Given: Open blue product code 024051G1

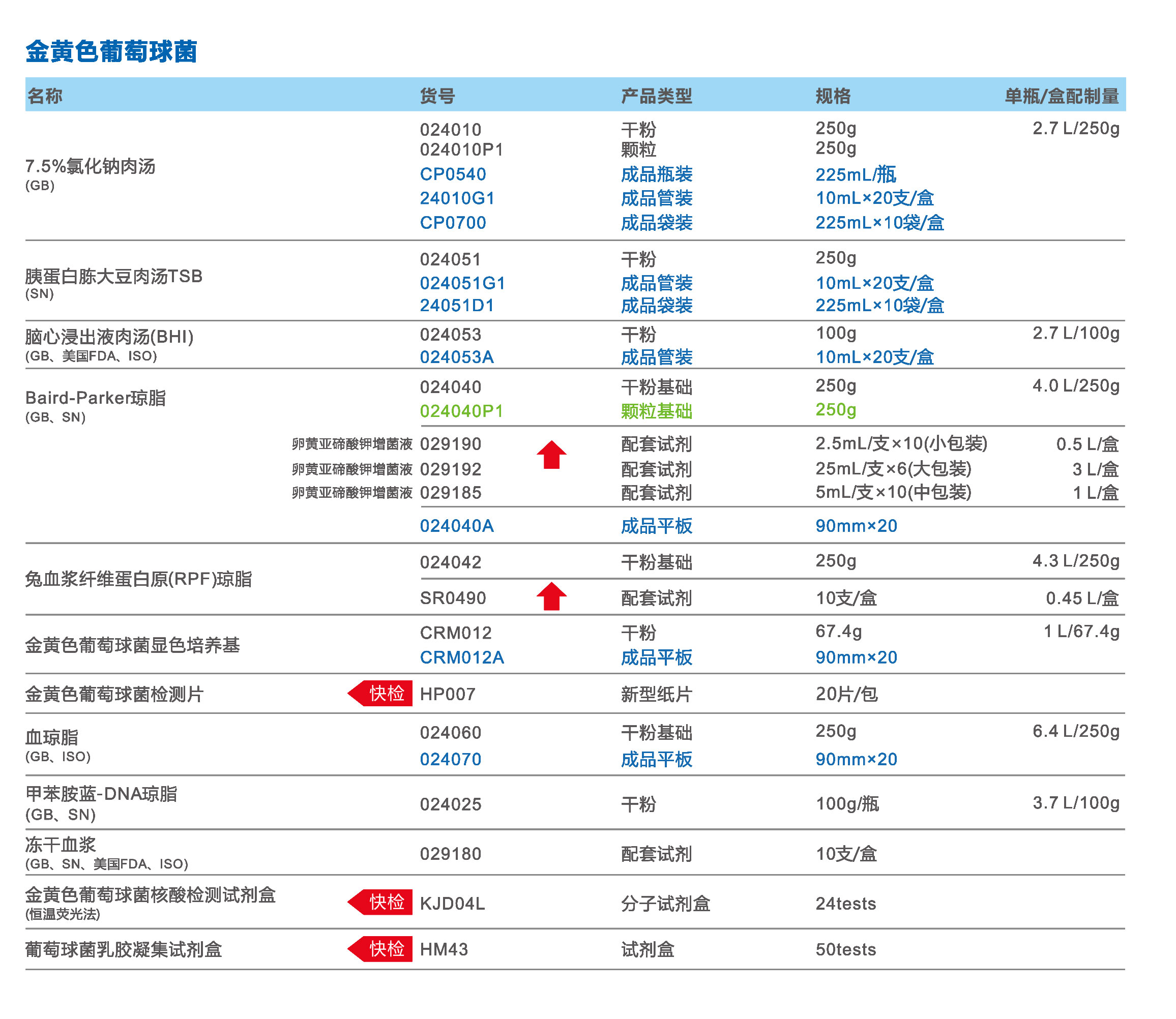Looking at the screenshot, I should point(462,283).
